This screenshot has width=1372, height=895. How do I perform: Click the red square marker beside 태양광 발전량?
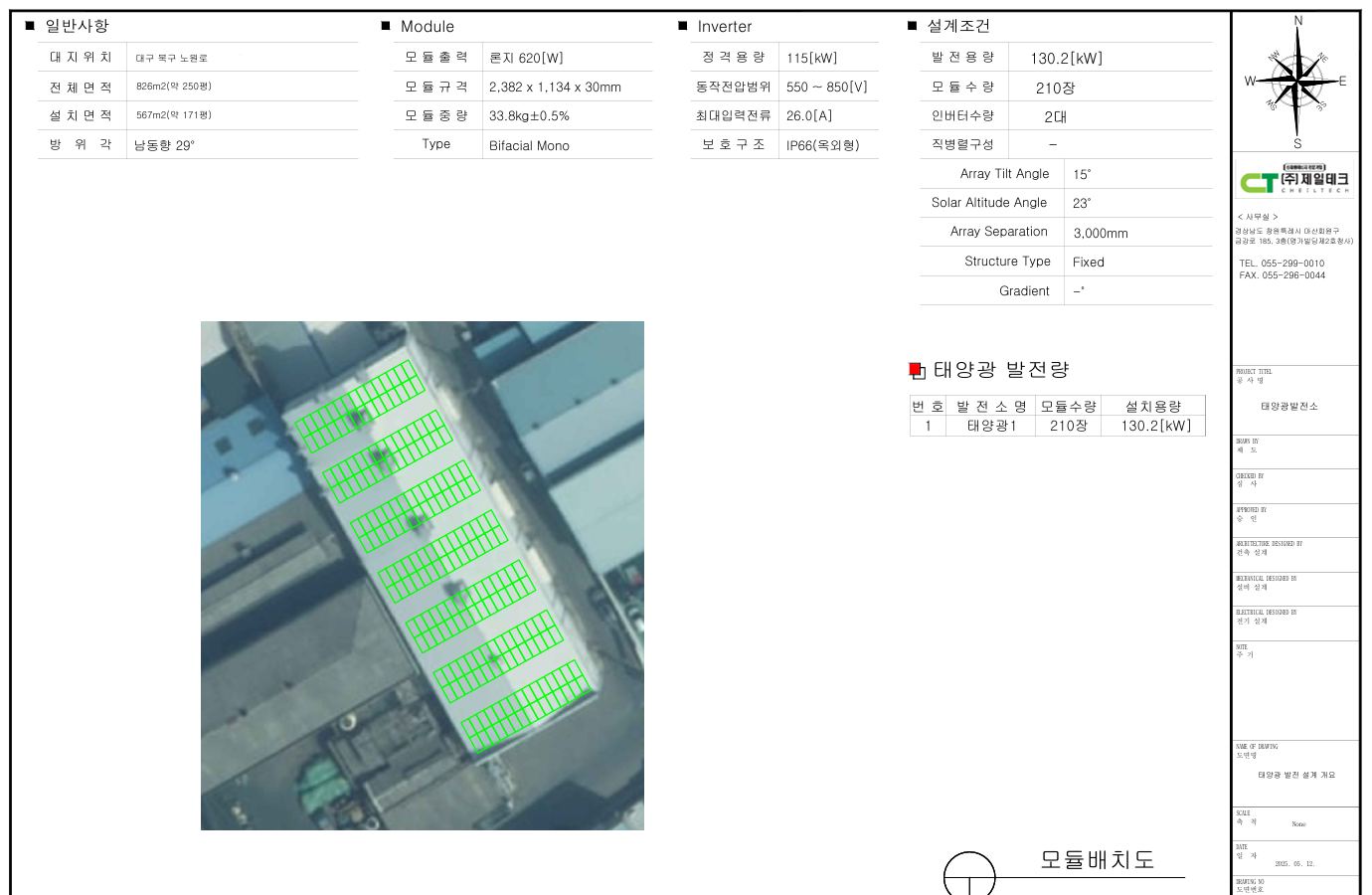point(916,370)
